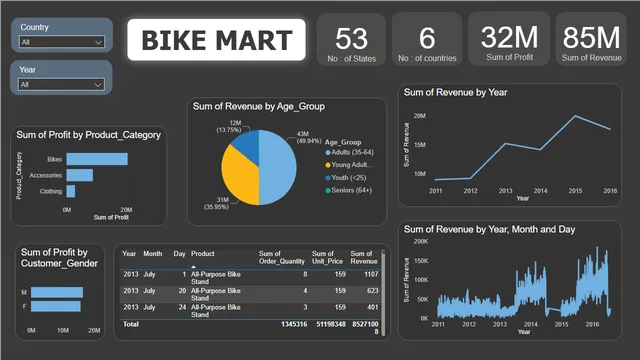Click 2013 on the Revenue by Year axis
Viewport: 640px width, 360px height.
[505, 191]
